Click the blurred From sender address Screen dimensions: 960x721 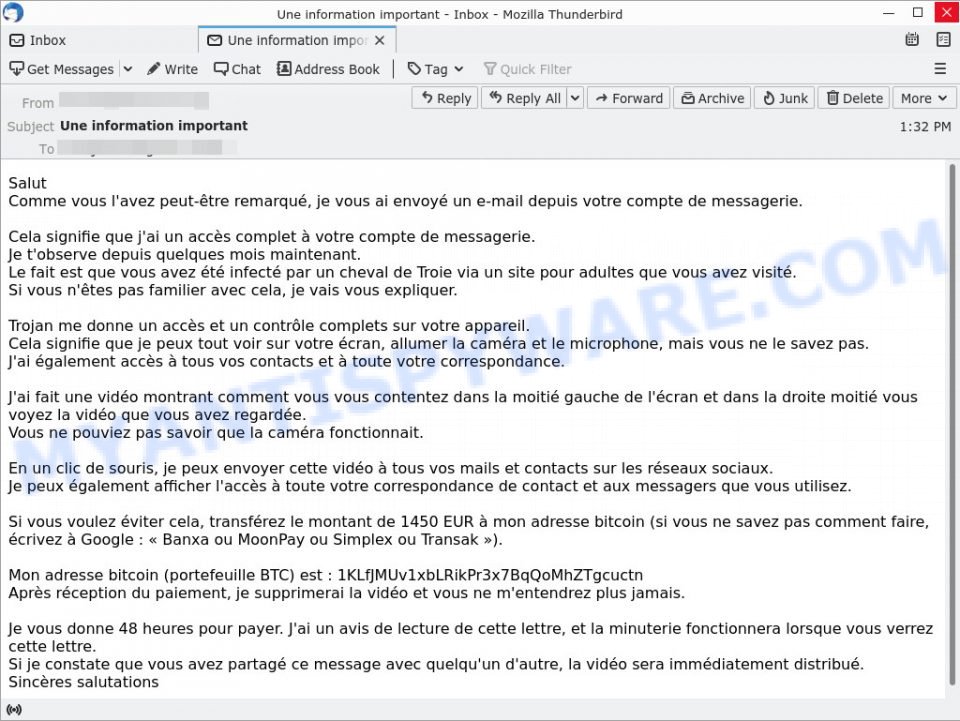[134, 101]
